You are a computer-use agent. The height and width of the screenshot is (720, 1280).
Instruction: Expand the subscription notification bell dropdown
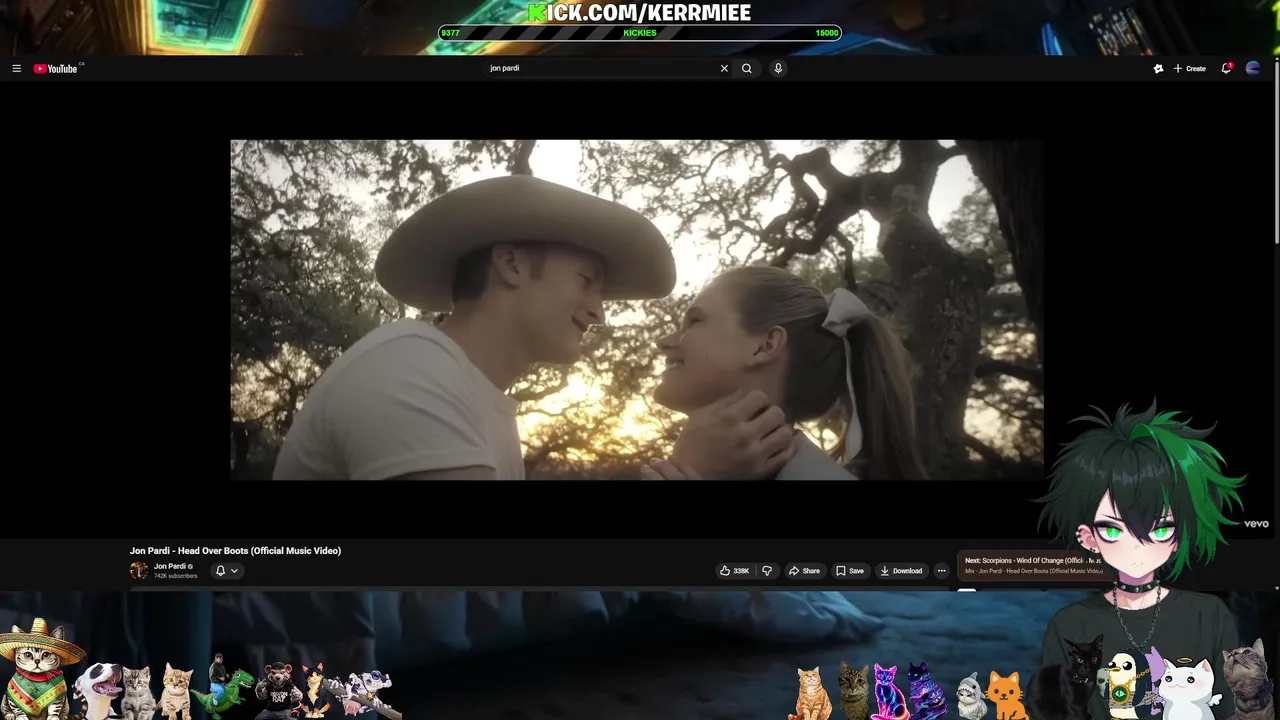(x=227, y=571)
